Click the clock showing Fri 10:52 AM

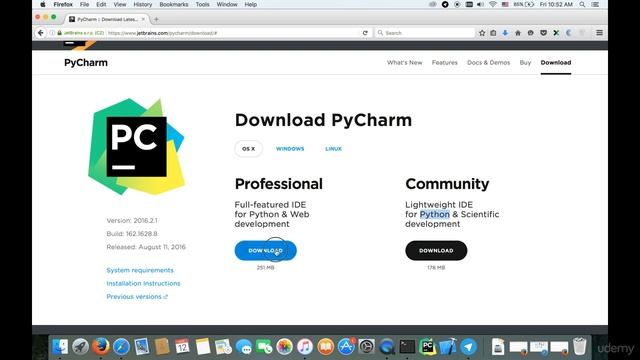click(556, 4)
